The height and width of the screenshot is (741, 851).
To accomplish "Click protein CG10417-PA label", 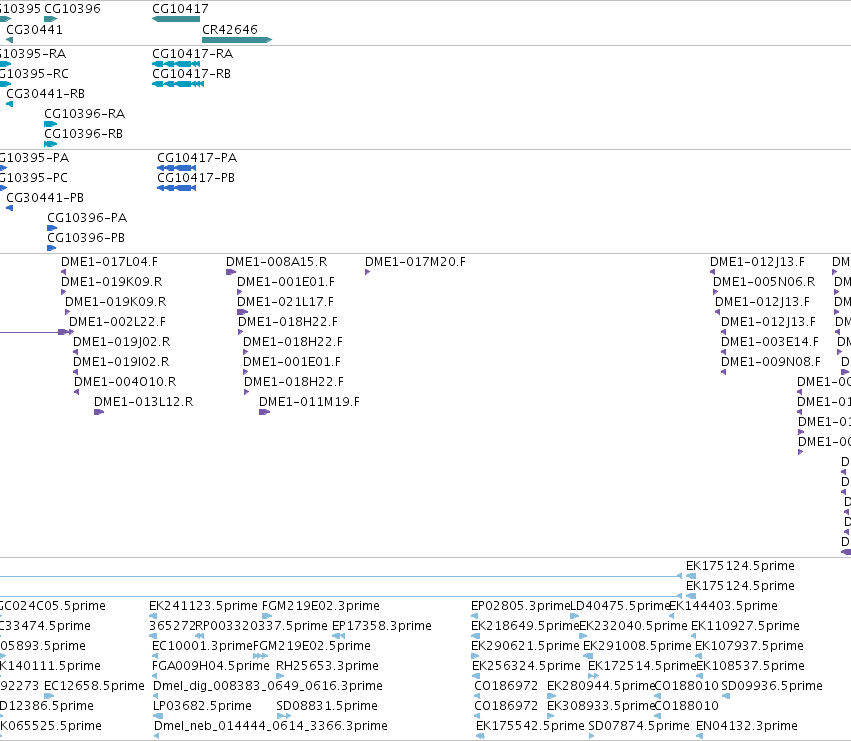I will click(x=197, y=158).
